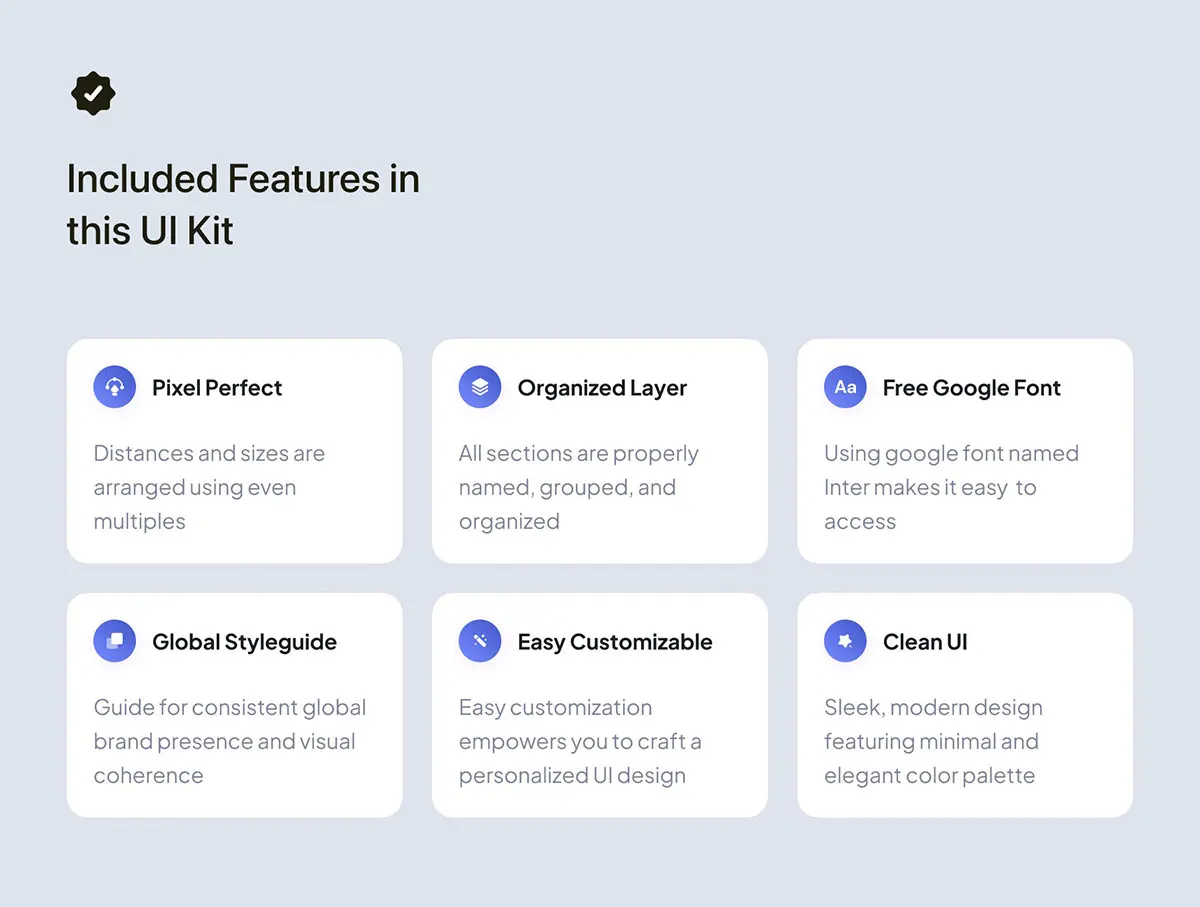
Task: Select the 'Organized Layer' card title
Action: pyautogui.click(x=602, y=388)
